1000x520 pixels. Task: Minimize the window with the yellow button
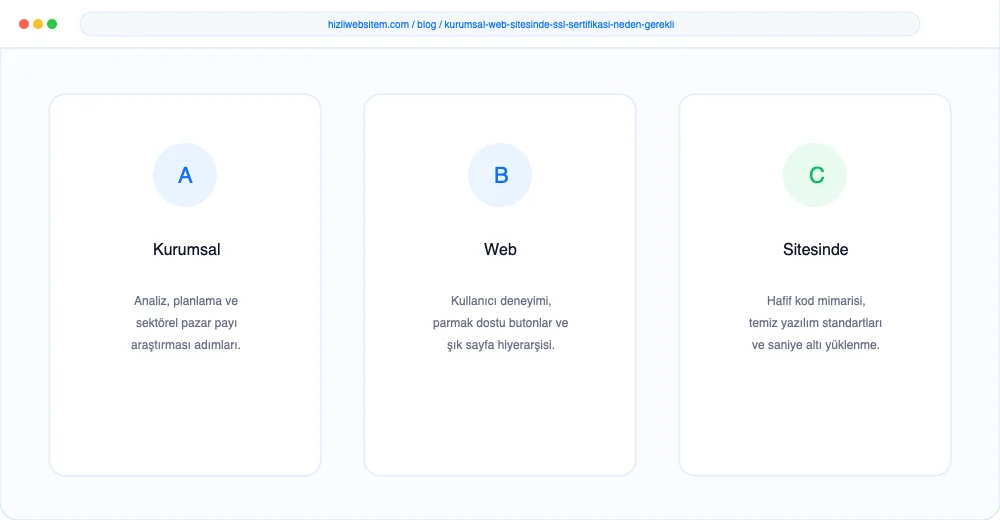[38, 24]
